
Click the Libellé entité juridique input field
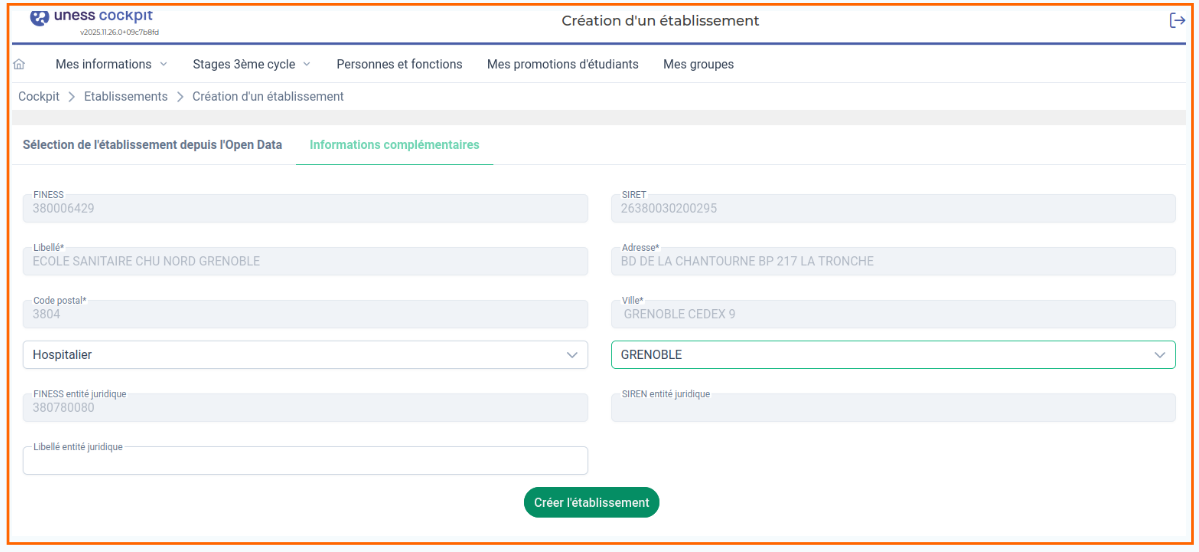click(305, 461)
